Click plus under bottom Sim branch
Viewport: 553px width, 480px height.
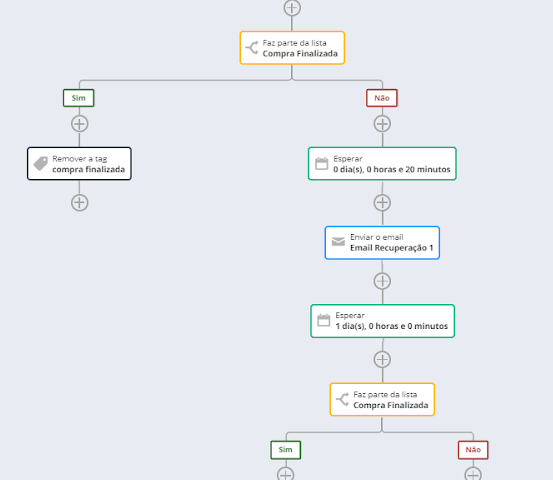pos(285,474)
